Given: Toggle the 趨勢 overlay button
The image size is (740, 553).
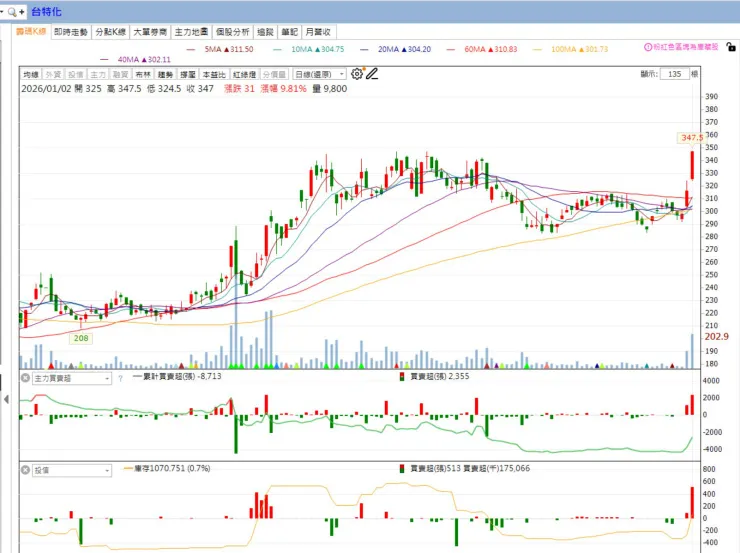Looking at the screenshot, I should coord(165,75).
